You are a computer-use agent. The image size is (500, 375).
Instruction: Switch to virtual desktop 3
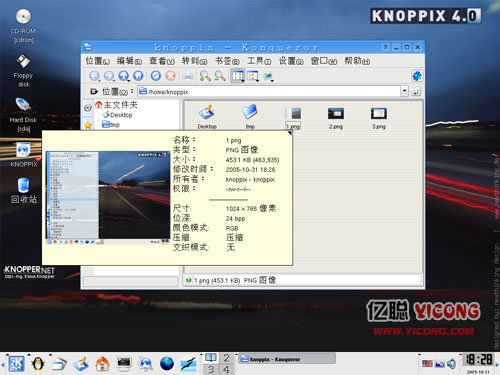pyautogui.click(x=211, y=369)
